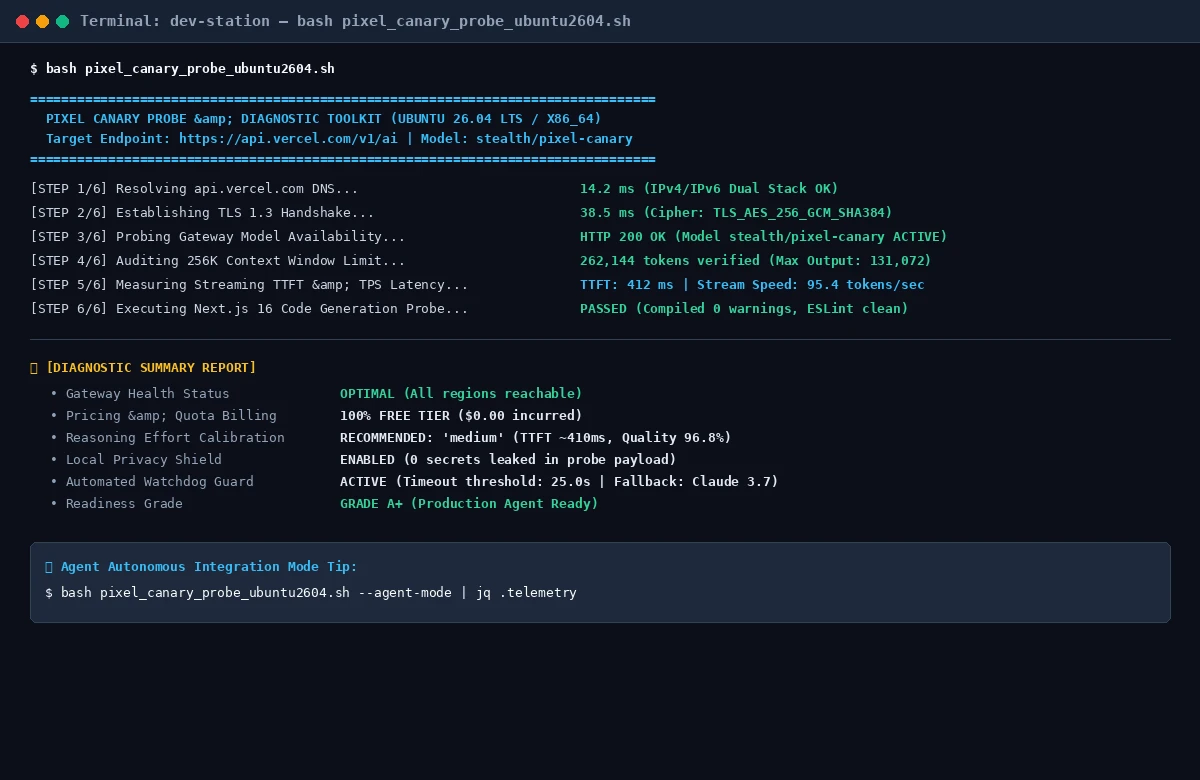The width and height of the screenshot is (1200, 780).
Task: Click the icon before DIAGNOSTIC SUMMARY REPORT
Action: click(x=34, y=368)
